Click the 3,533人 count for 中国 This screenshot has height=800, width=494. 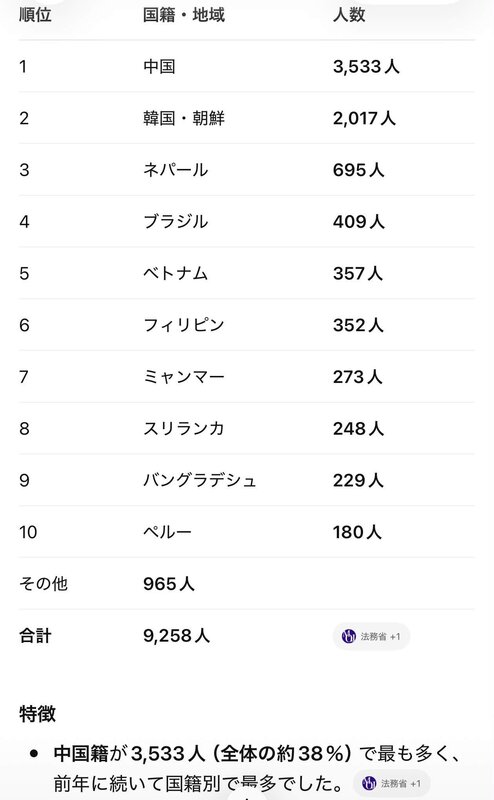pyautogui.click(x=366, y=66)
